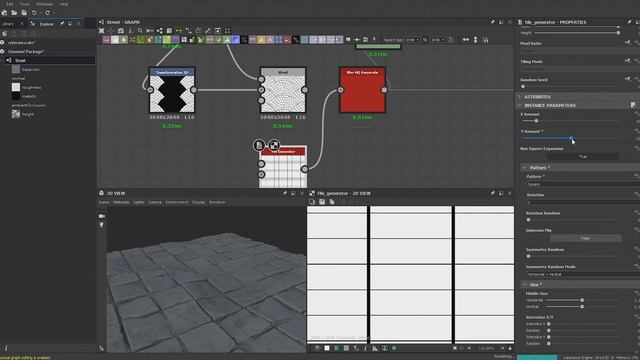Toggle Non Square Expansion True button
This screenshot has width=640, height=360.
[582, 156]
